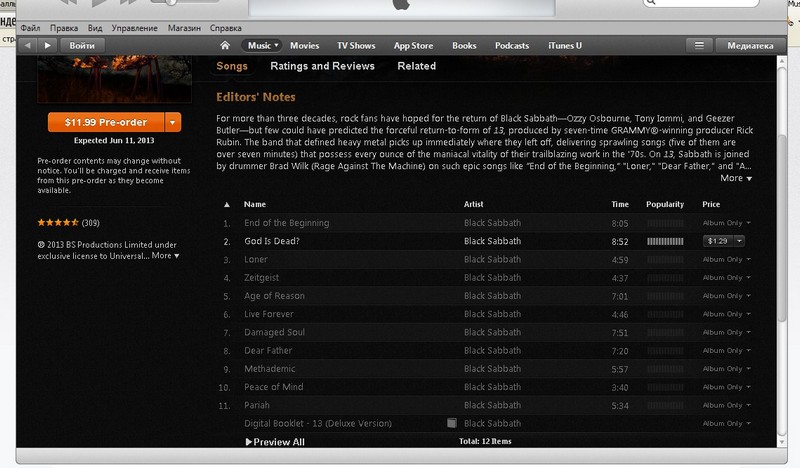Click the scrollbar down arrow
The height and width of the screenshot is (468, 800).
pos(782,442)
